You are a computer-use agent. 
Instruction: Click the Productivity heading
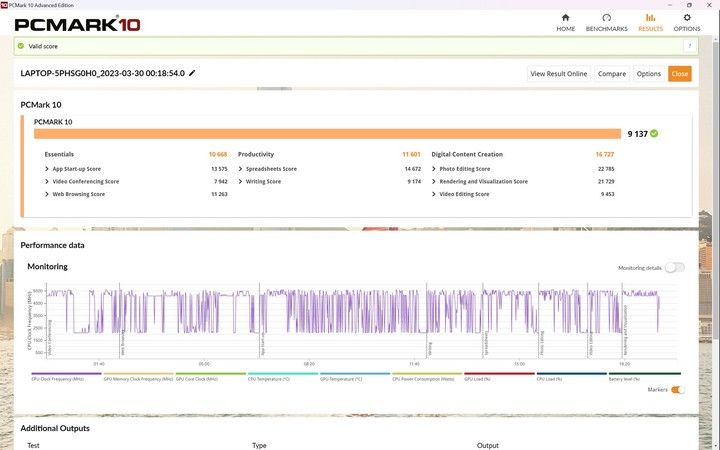click(x=256, y=154)
